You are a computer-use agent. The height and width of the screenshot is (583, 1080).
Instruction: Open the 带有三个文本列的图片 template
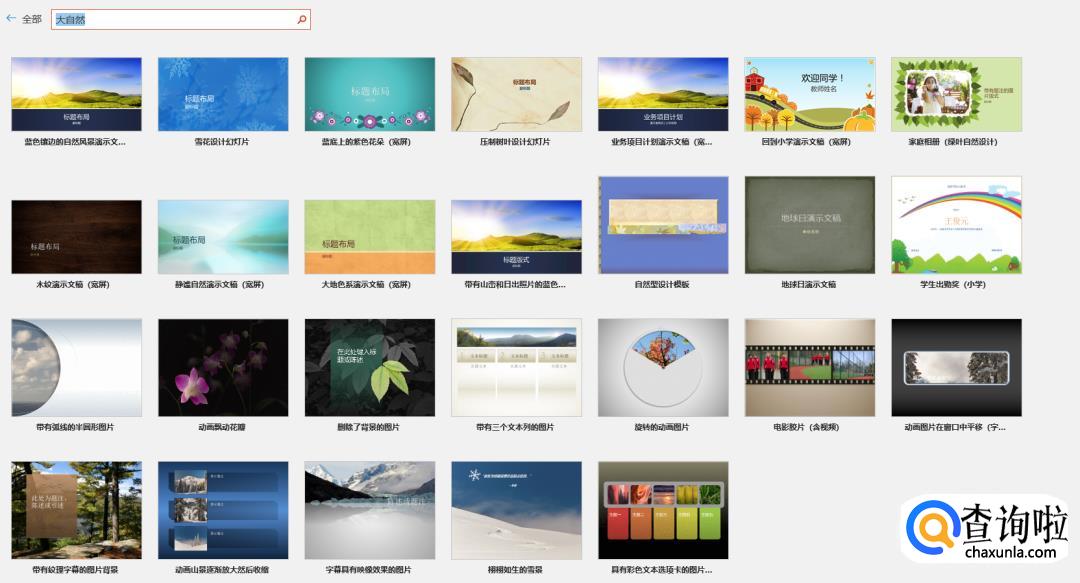pos(517,367)
